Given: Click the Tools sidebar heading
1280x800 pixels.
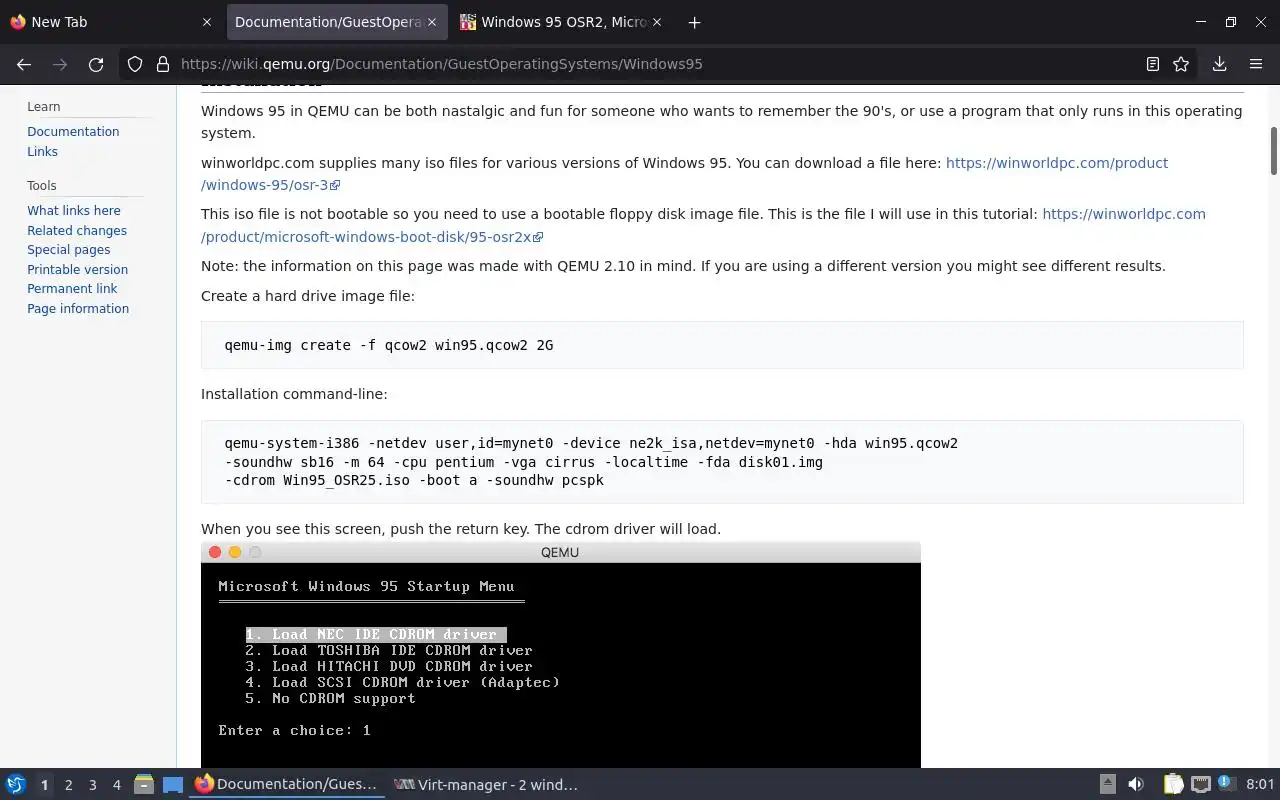Looking at the screenshot, I should click(42, 186).
